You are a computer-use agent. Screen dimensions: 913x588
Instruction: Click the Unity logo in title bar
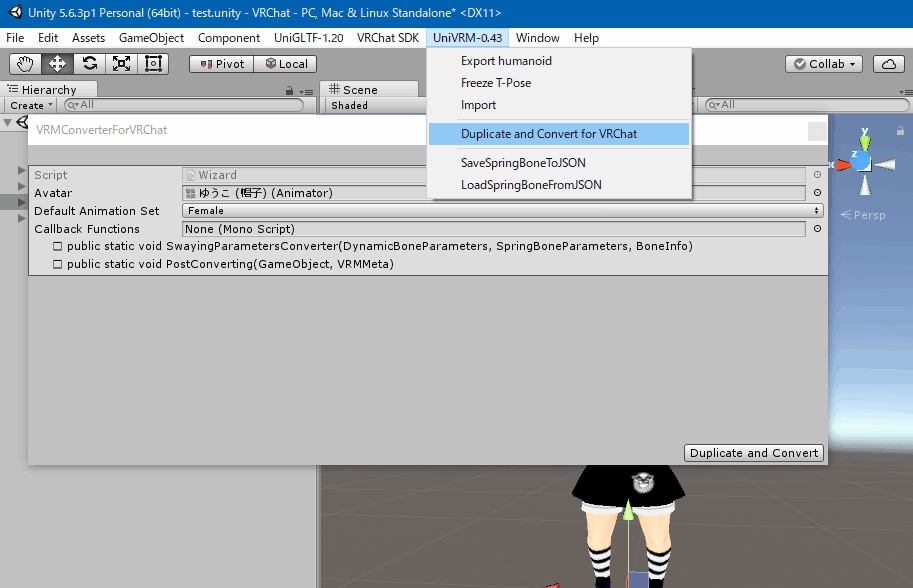16,12
